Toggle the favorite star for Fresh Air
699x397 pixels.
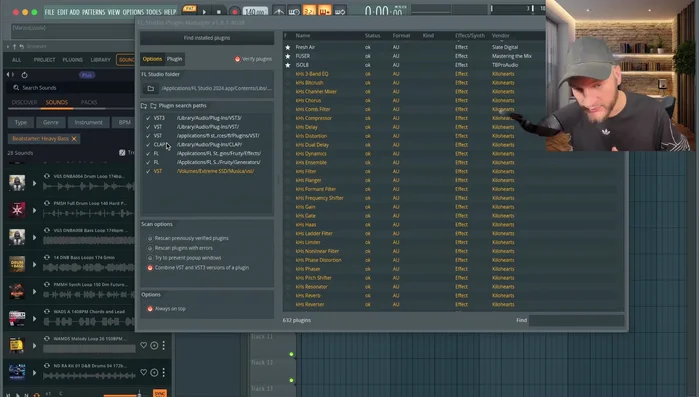coord(288,47)
